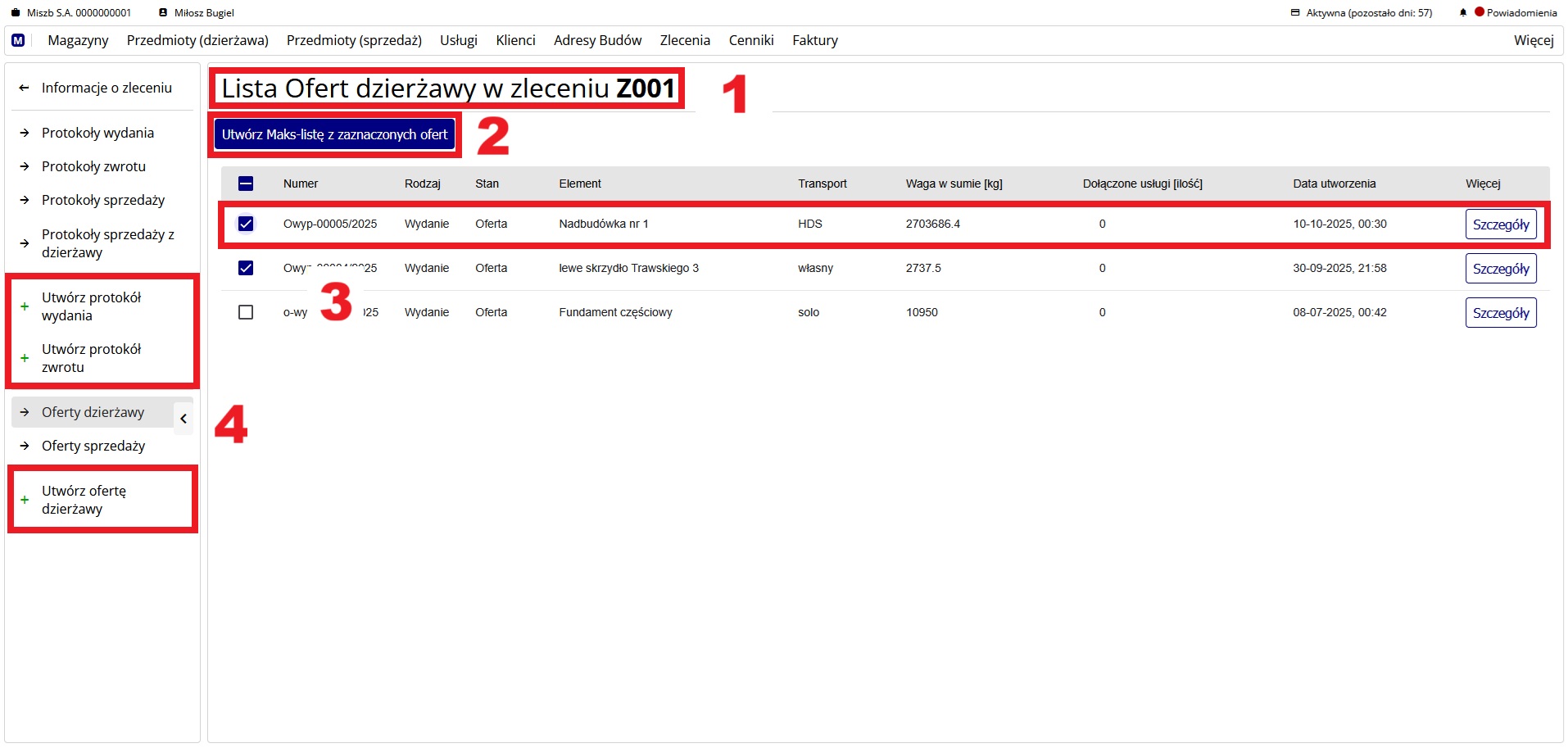
Task: Open Szczegóły for Nadbudówka nr 1
Action: click(1501, 223)
